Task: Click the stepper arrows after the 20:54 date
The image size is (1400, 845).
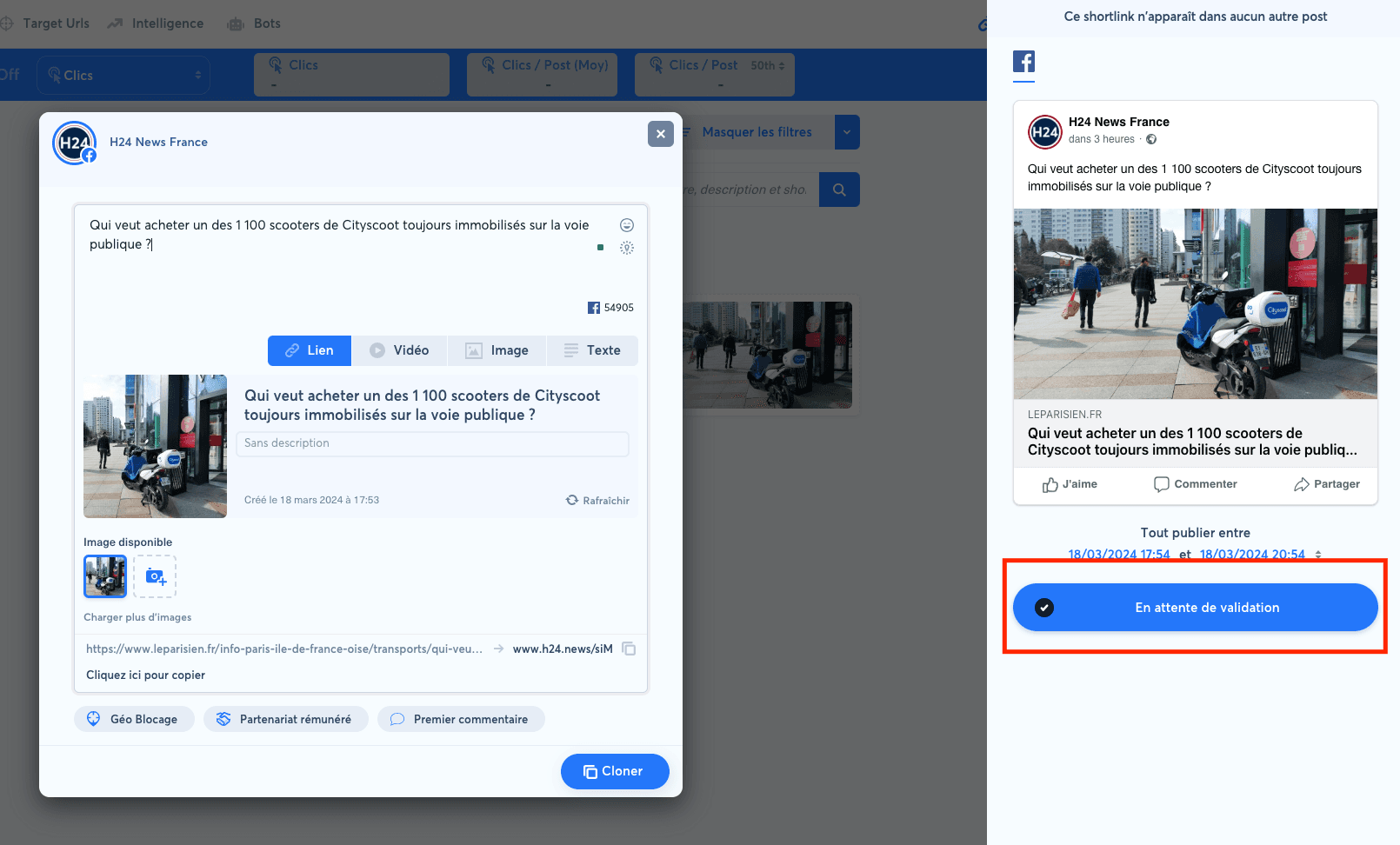Action: (1318, 555)
